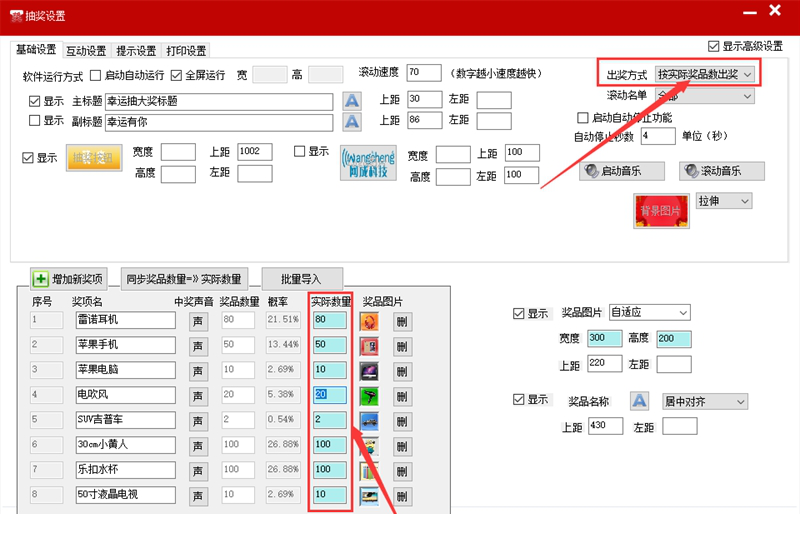Click the 雷诺耳机 prize picture
This screenshot has height=534, width=800.
click(369, 321)
